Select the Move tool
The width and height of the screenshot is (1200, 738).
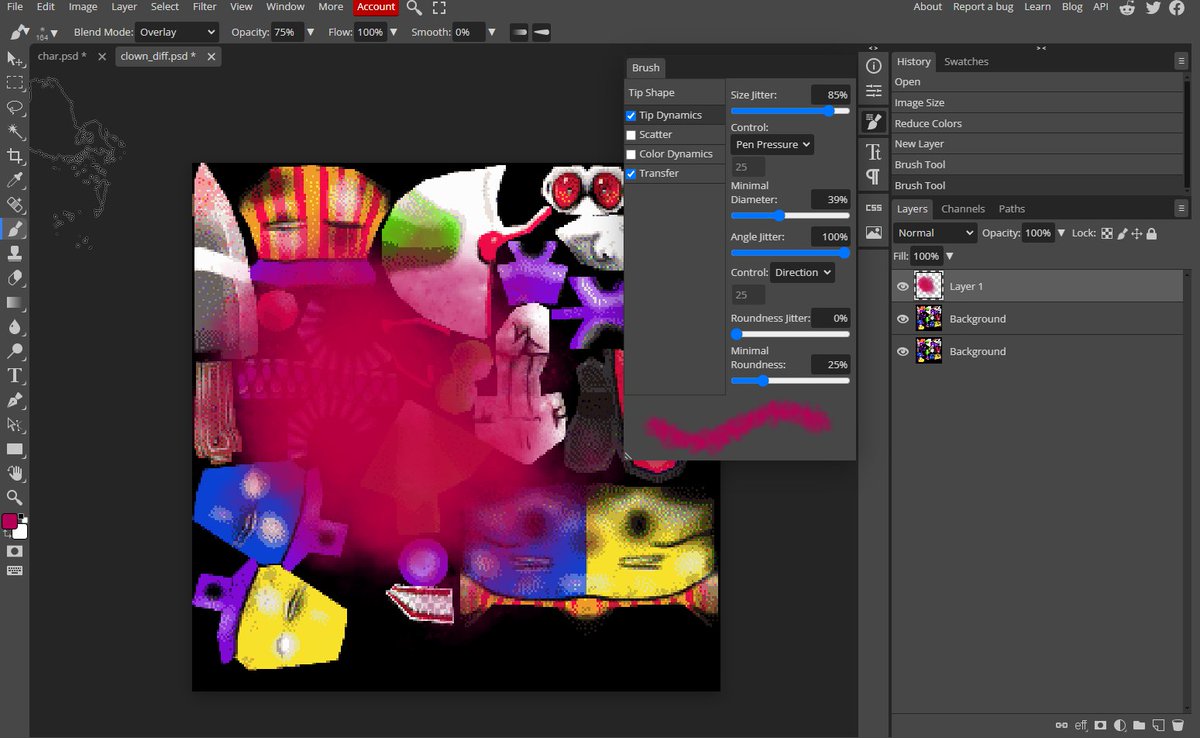tap(15, 59)
